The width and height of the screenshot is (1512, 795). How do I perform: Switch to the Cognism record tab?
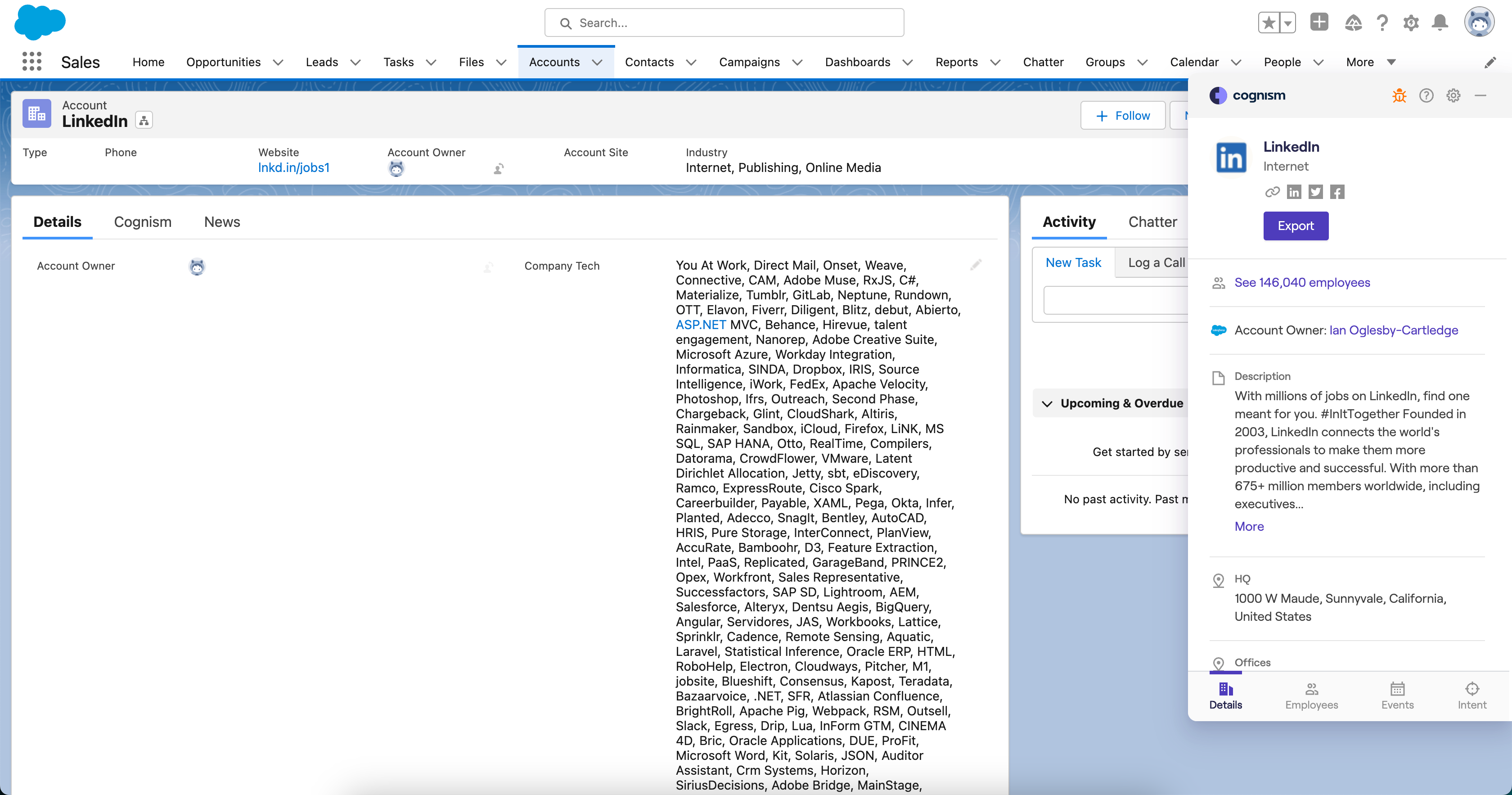[x=143, y=222]
